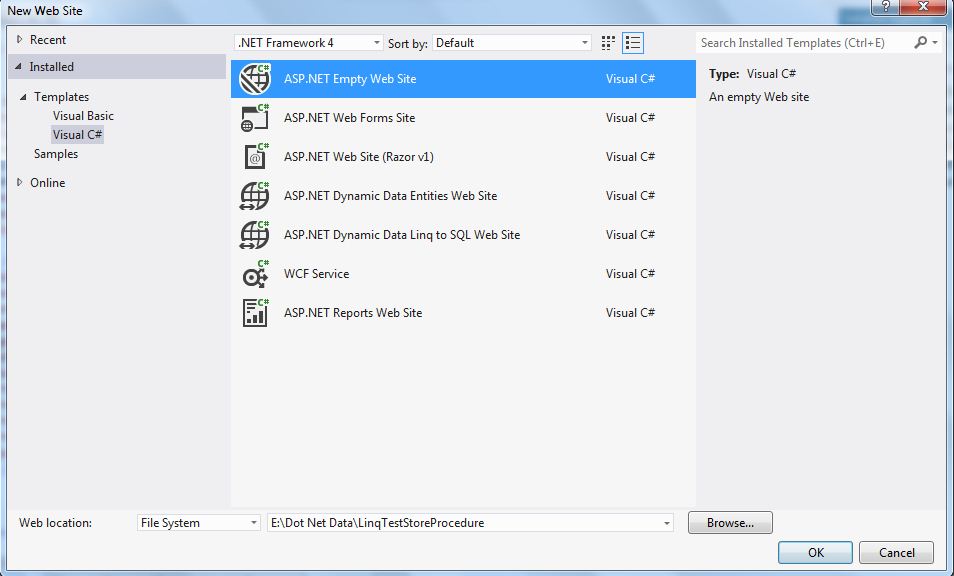Click the Dynamic Data Entities Web Site icon
954x576 pixels.
[254, 196]
